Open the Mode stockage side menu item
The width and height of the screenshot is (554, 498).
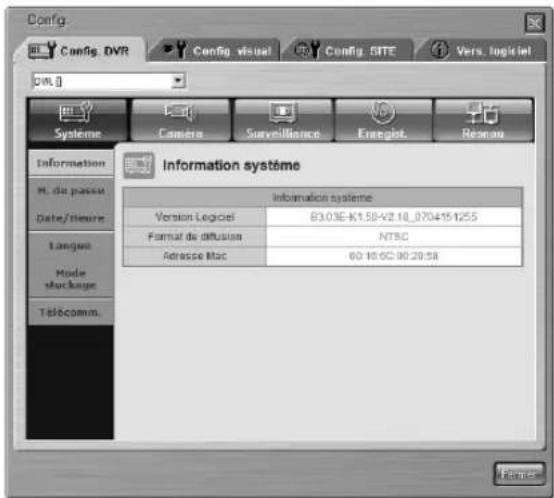(71, 278)
